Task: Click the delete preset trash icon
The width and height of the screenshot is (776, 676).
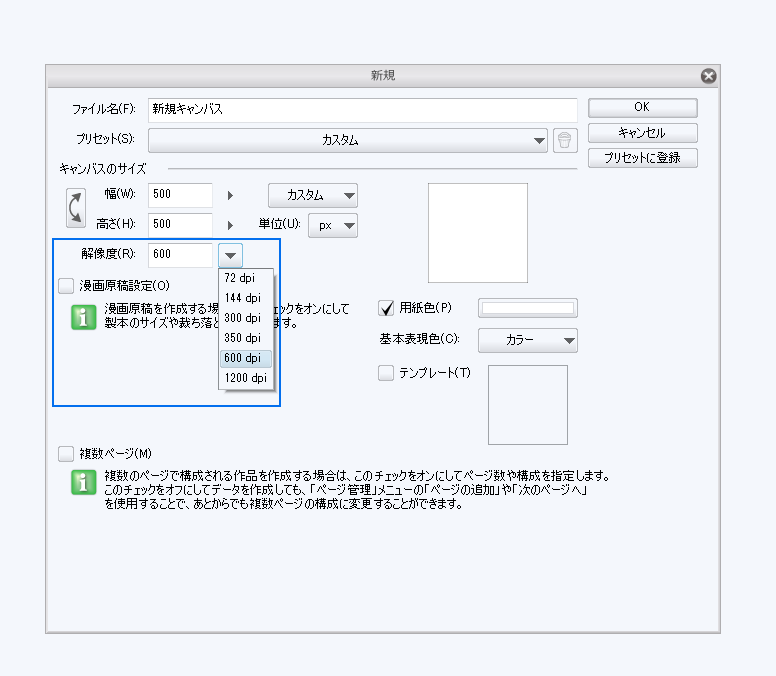Action: click(x=565, y=141)
